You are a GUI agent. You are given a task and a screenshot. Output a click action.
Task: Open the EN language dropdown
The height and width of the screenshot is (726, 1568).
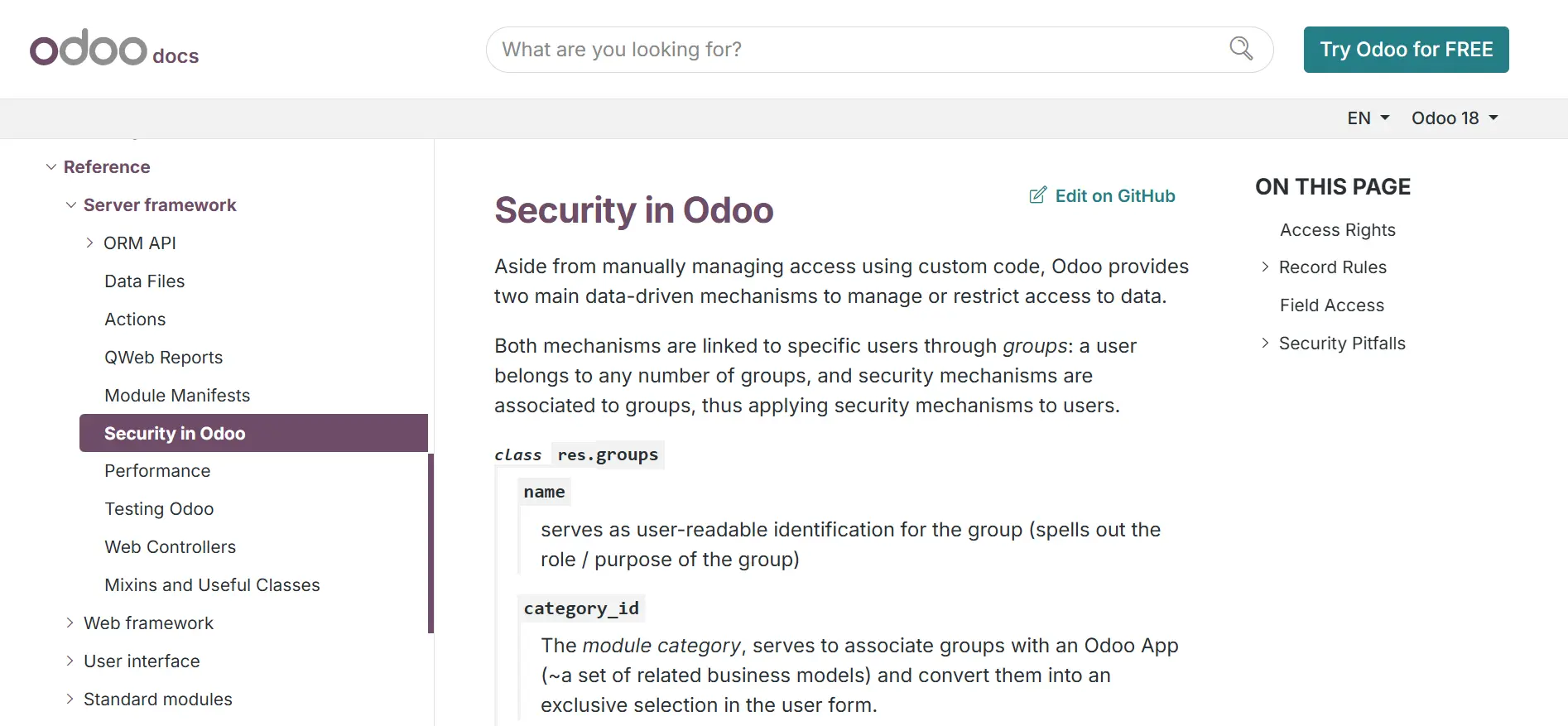[x=1368, y=118]
